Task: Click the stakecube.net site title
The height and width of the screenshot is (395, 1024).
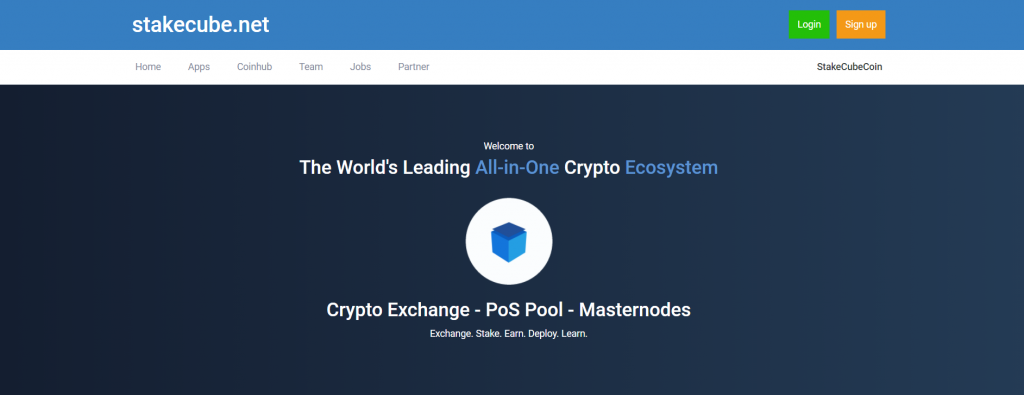Action: point(200,25)
